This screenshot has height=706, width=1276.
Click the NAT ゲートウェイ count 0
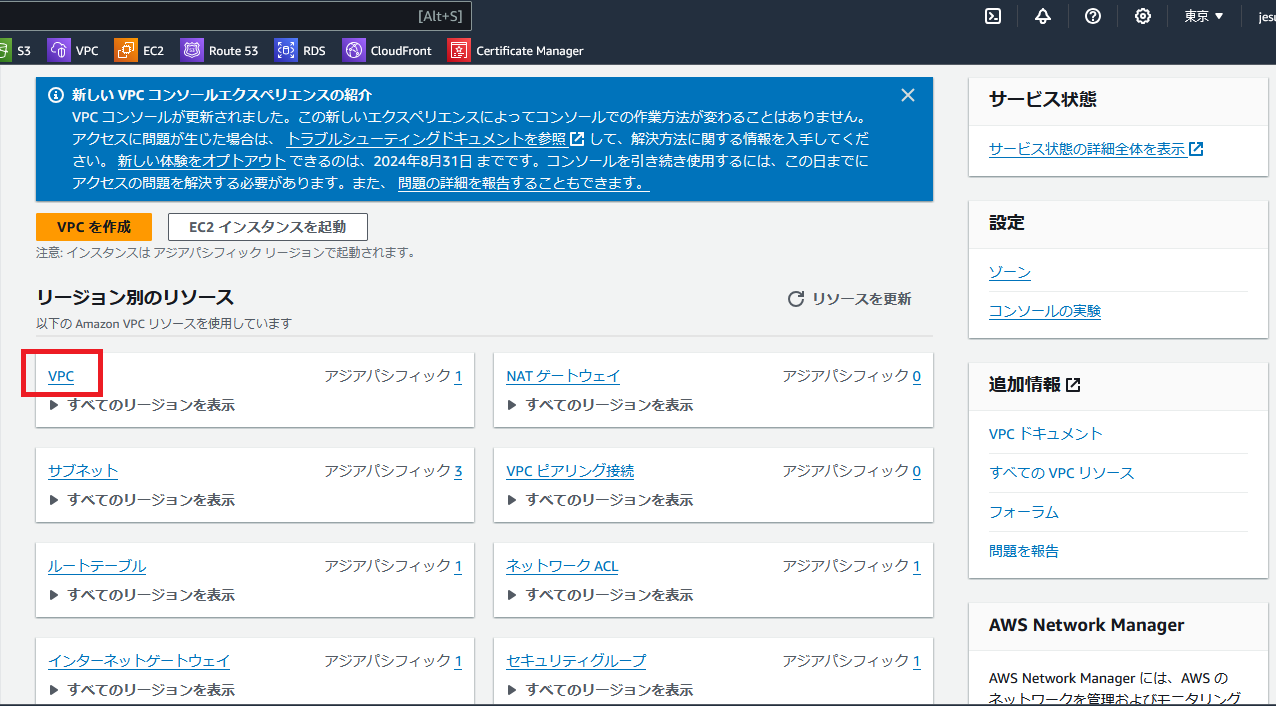pos(916,376)
